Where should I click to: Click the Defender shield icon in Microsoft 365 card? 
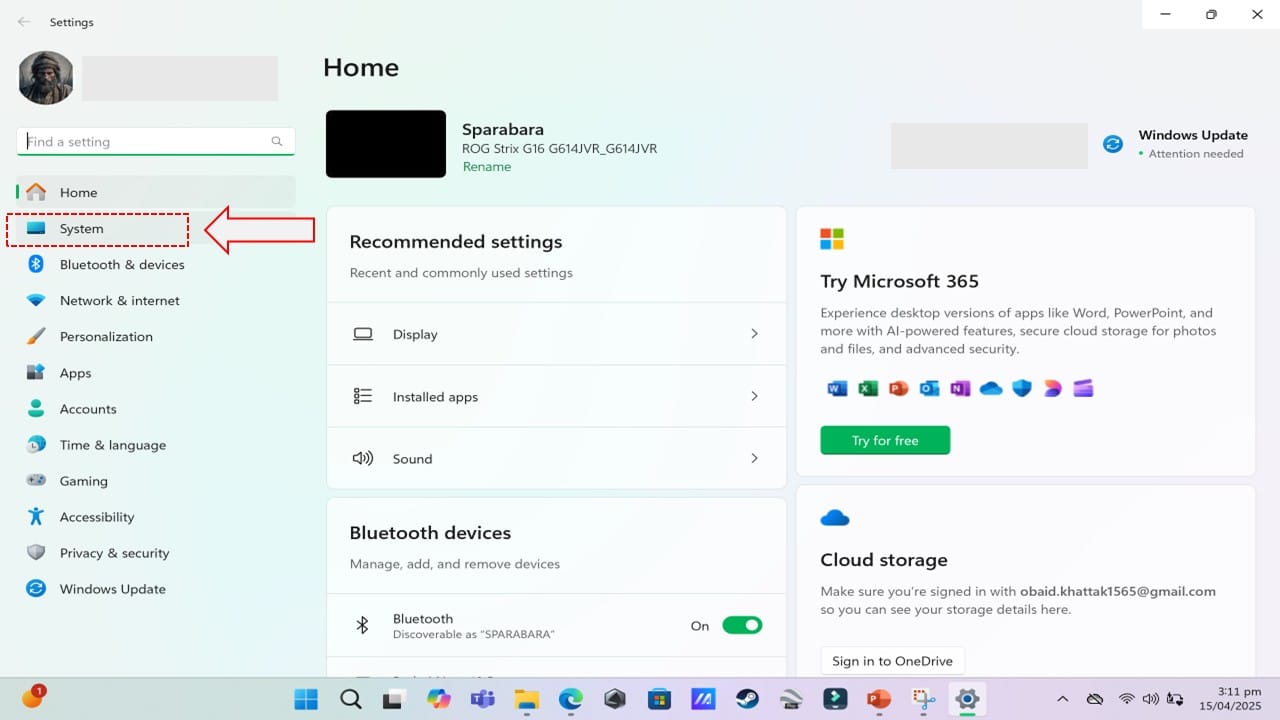click(1022, 388)
